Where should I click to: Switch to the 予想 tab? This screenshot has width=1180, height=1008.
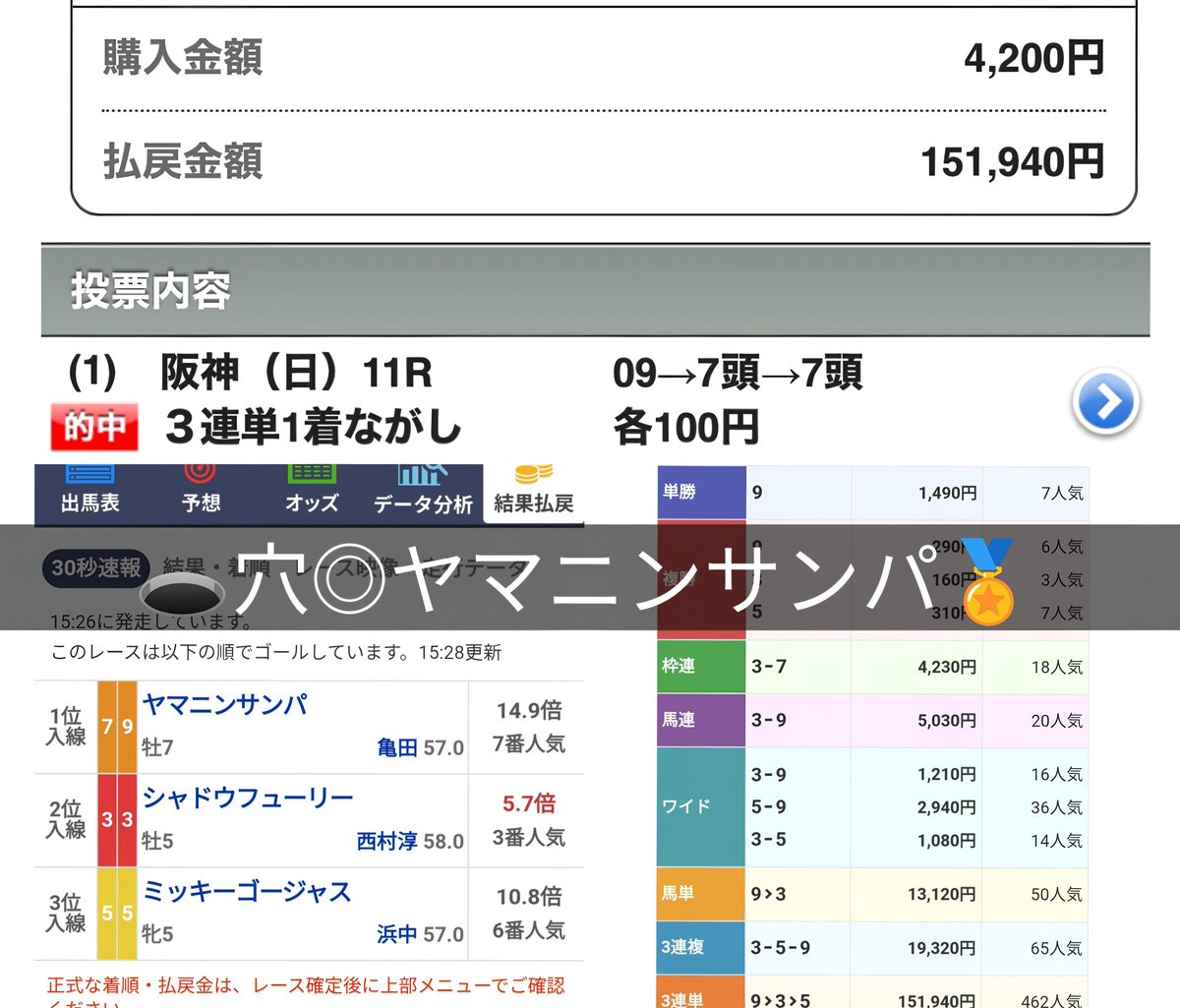[x=201, y=494]
